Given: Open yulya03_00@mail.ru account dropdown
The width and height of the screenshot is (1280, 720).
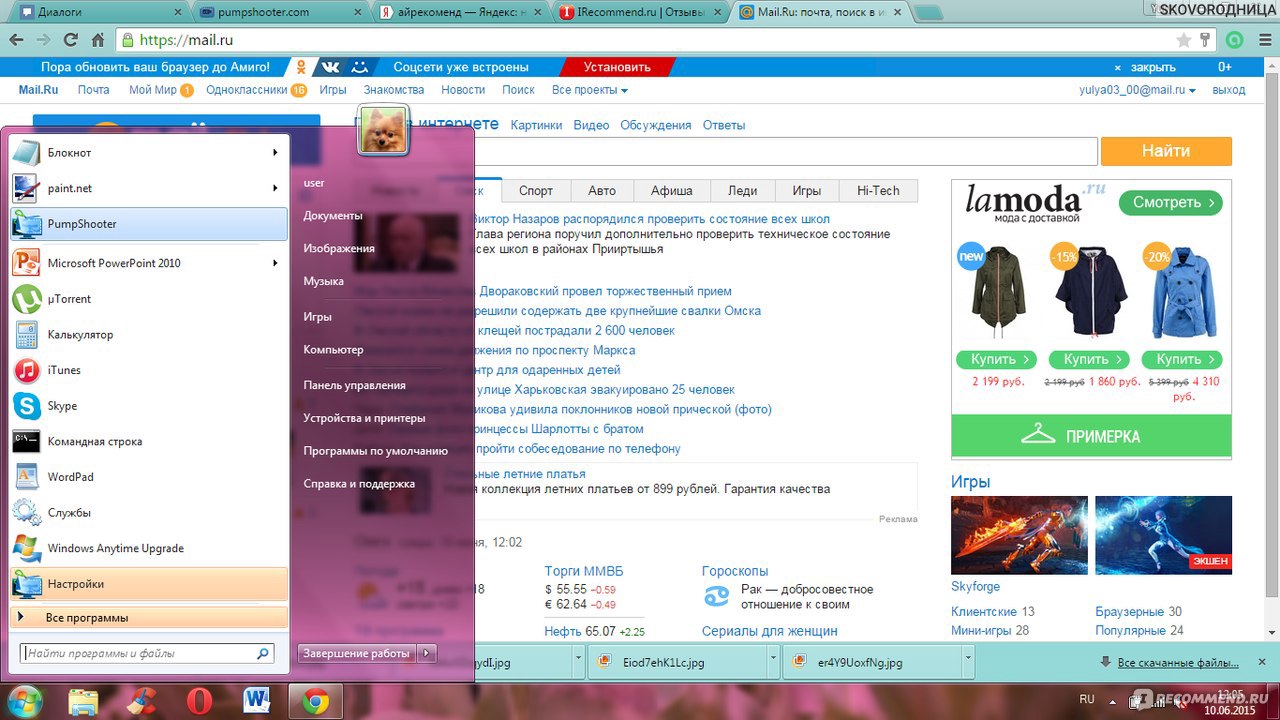Looking at the screenshot, I should click(x=1137, y=90).
